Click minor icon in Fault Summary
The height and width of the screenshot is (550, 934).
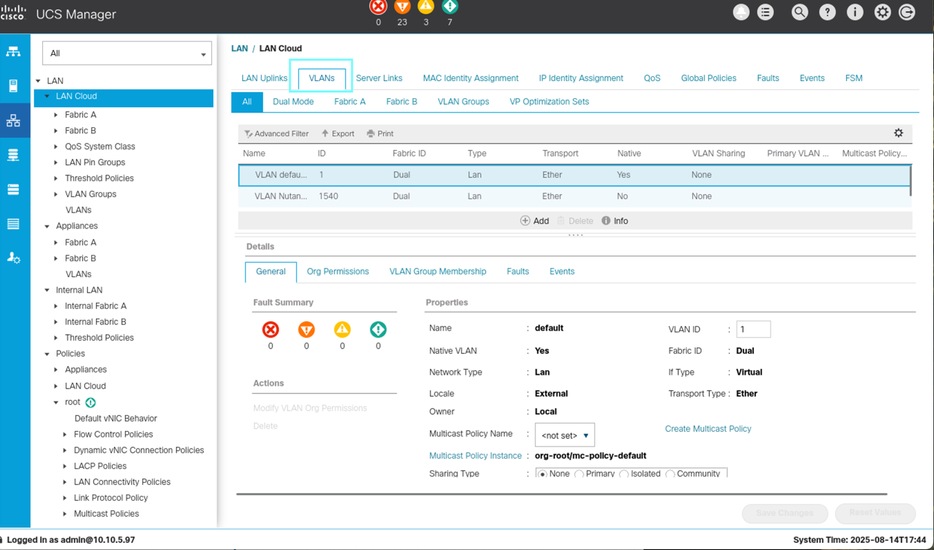click(342, 330)
